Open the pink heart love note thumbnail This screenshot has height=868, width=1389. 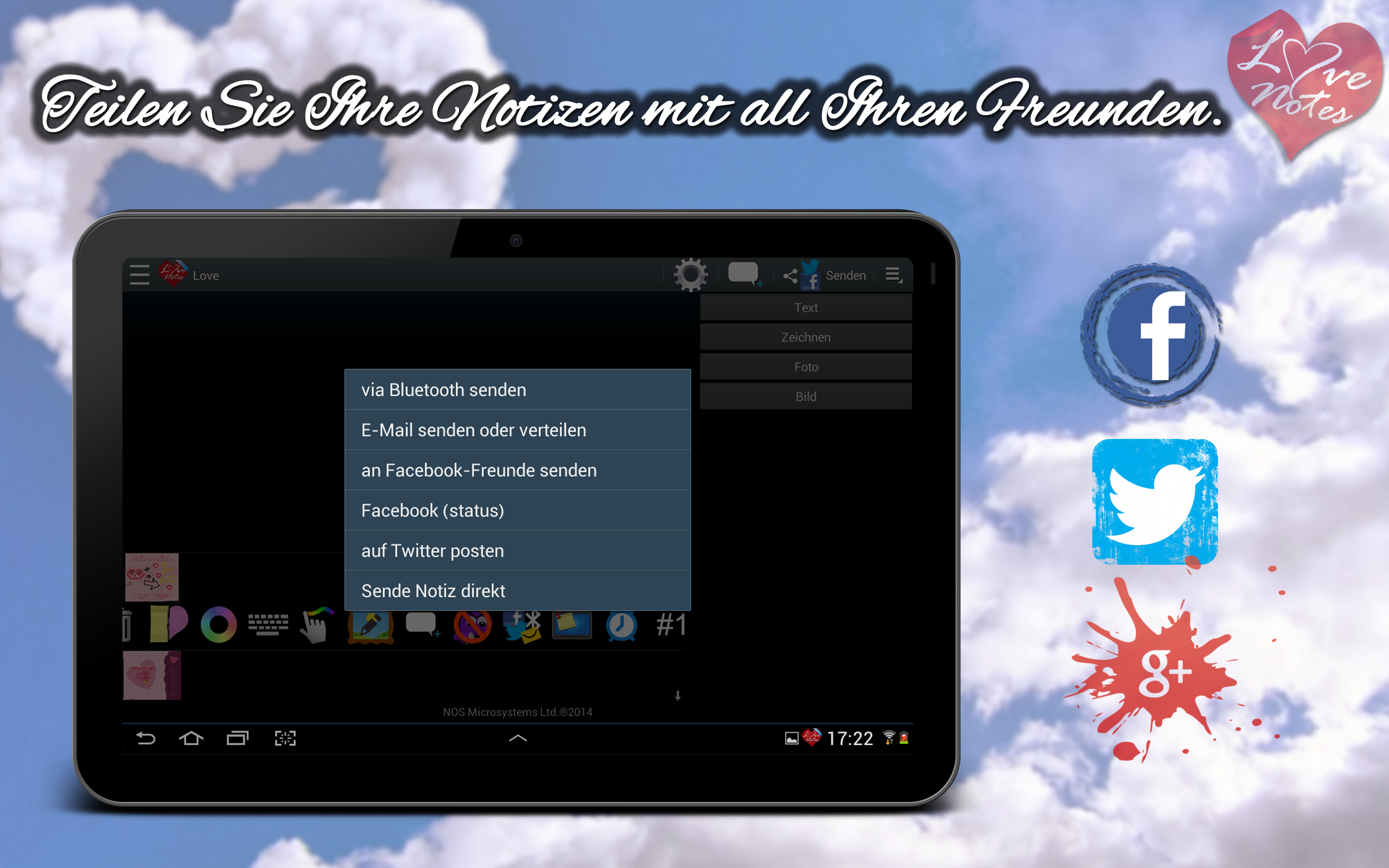pyautogui.click(x=152, y=676)
